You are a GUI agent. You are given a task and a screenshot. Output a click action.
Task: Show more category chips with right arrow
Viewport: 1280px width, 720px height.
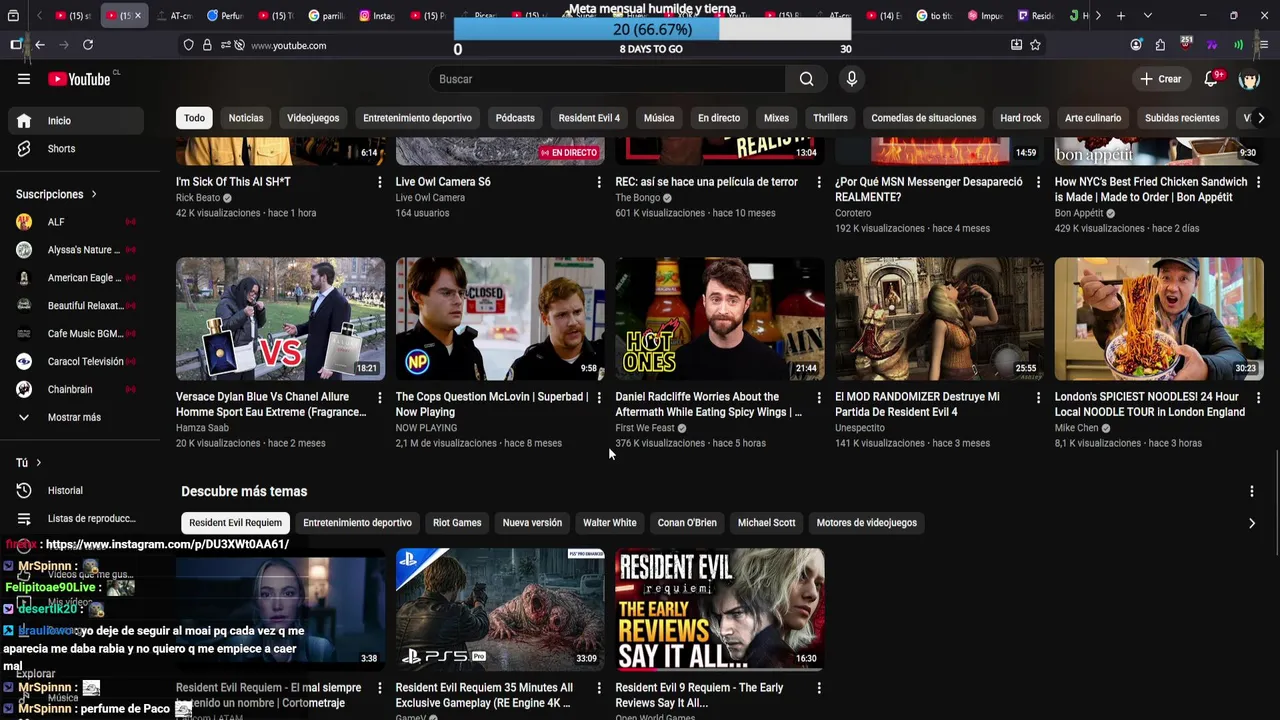1260,118
